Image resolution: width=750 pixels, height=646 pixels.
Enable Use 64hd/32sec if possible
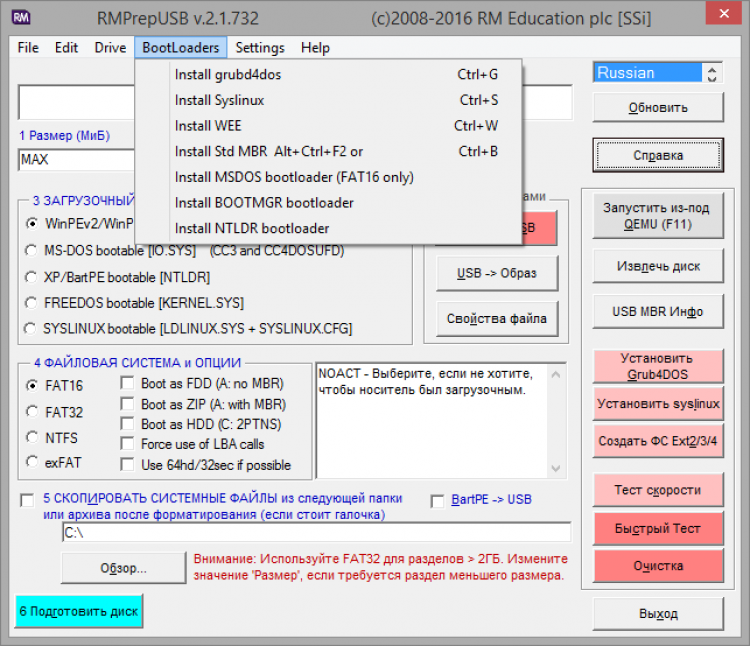click(x=127, y=465)
